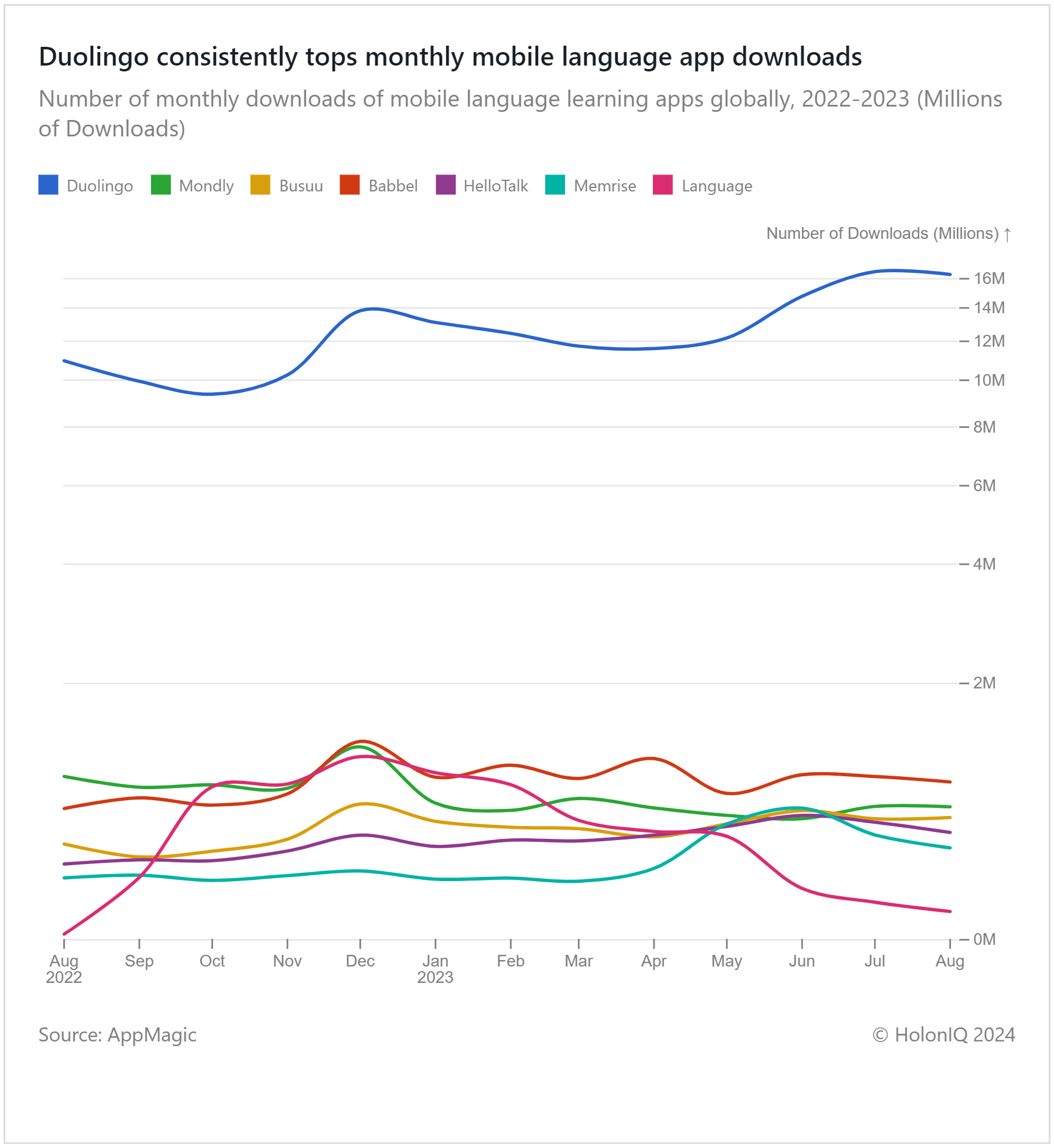Click the Source: AppMagic text
The width and height of the screenshot is (1054, 1148).
tap(118, 1035)
